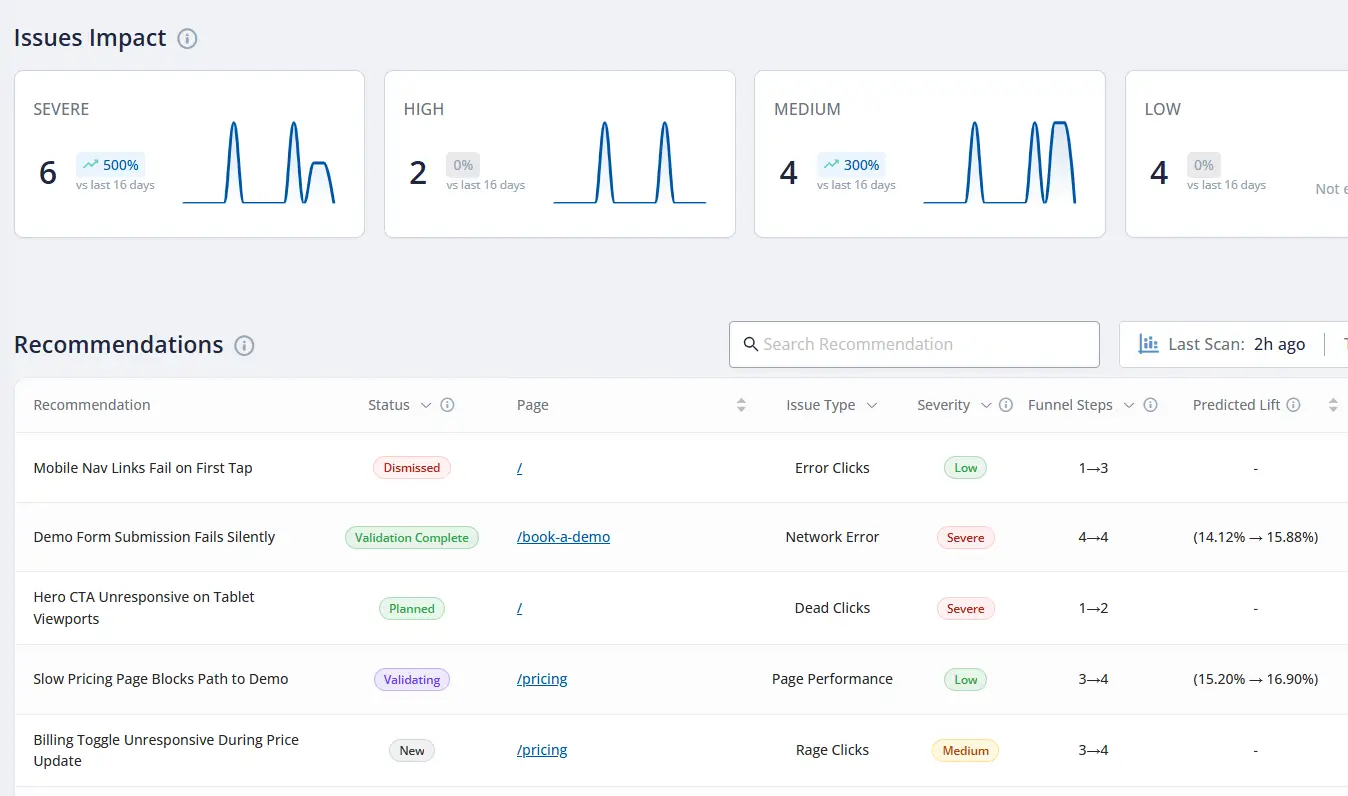Viewport: 1348px width, 796px height.
Task: Click the Funnel Steps info icon
Action: point(1150,405)
